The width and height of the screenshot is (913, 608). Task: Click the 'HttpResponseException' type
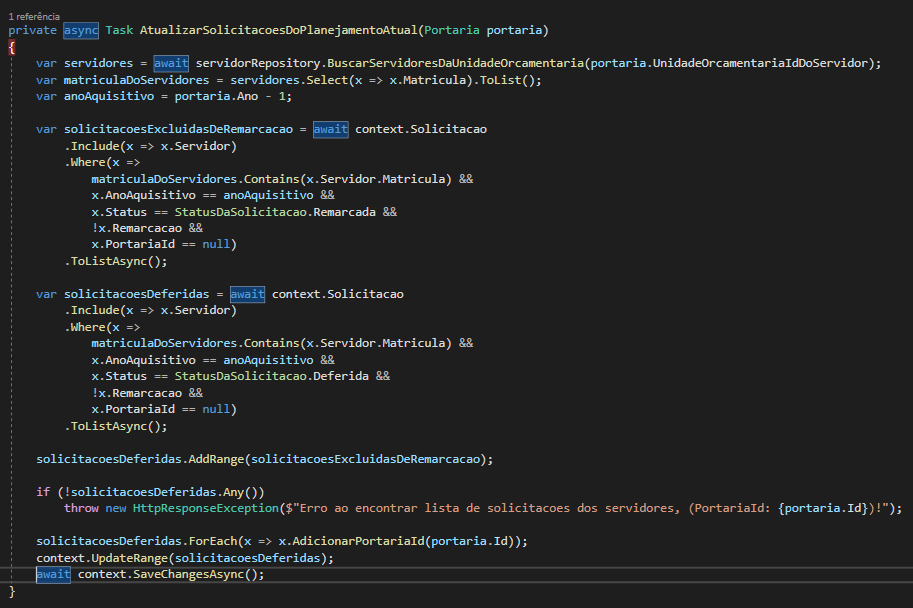coord(206,508)
